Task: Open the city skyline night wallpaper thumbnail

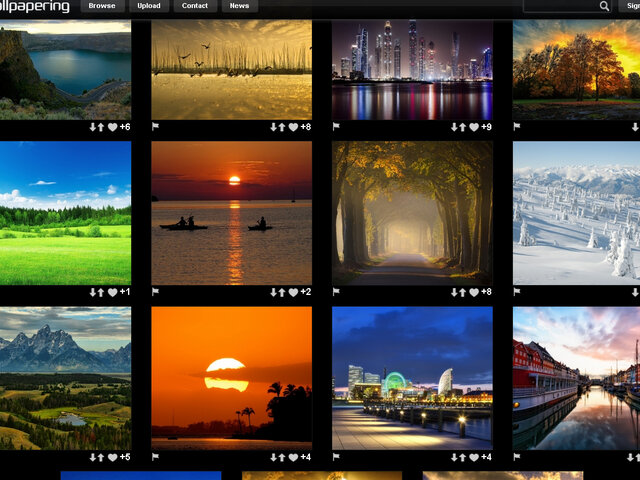Action: point(412,69)
